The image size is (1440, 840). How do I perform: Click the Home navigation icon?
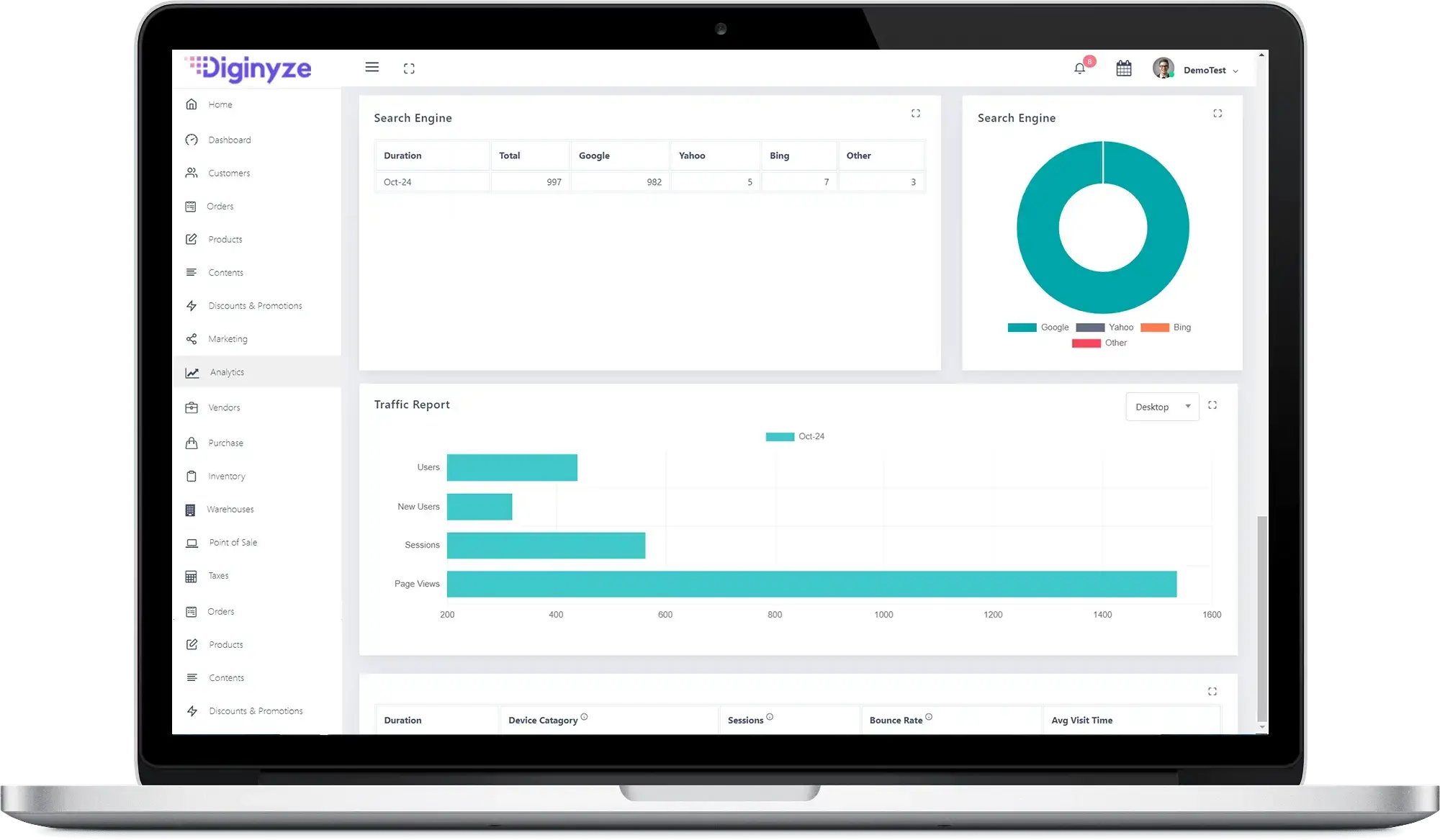tap(193, 104)
